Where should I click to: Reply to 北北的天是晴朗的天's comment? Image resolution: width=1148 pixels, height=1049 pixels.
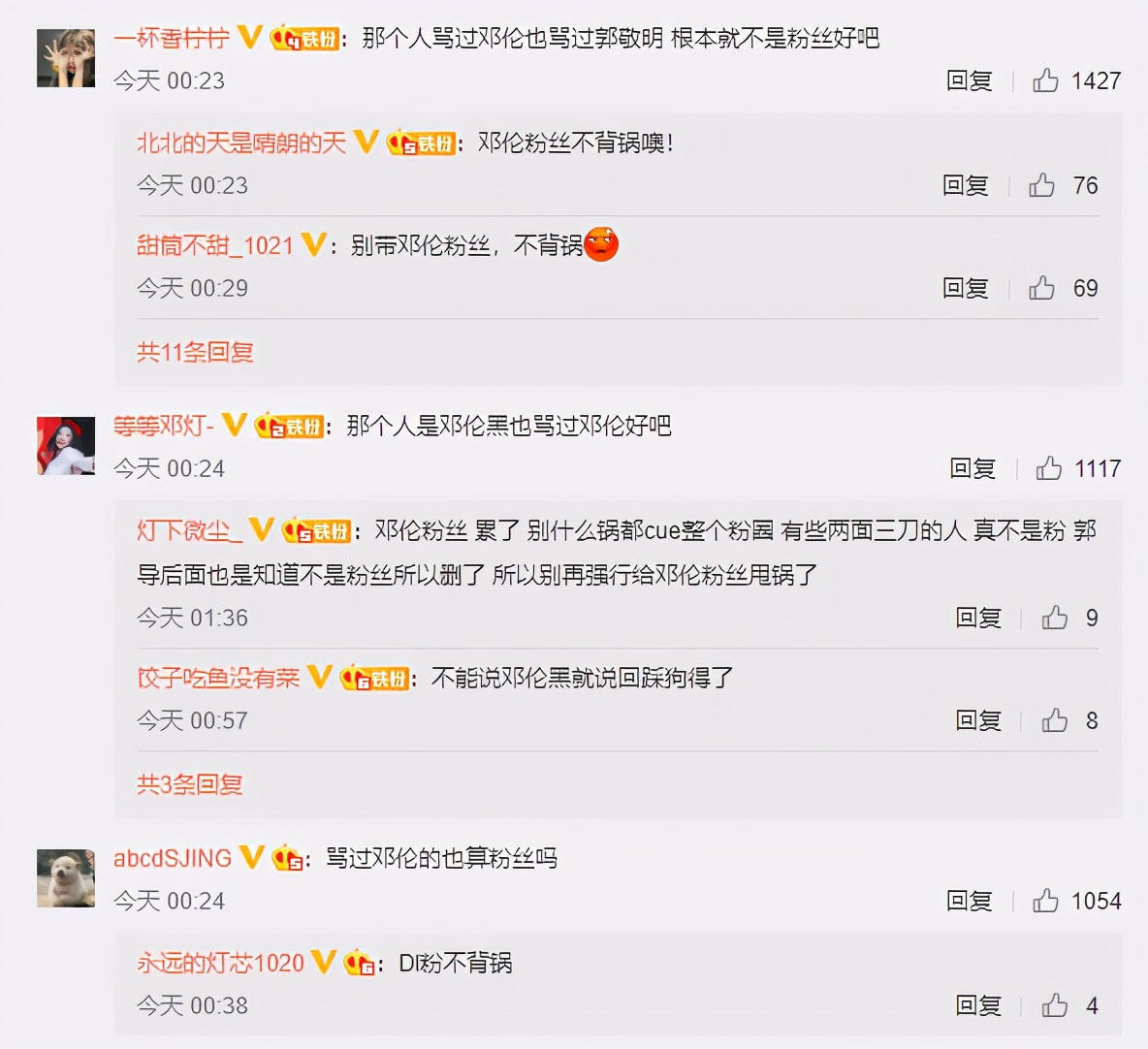[x=965, y=185]
